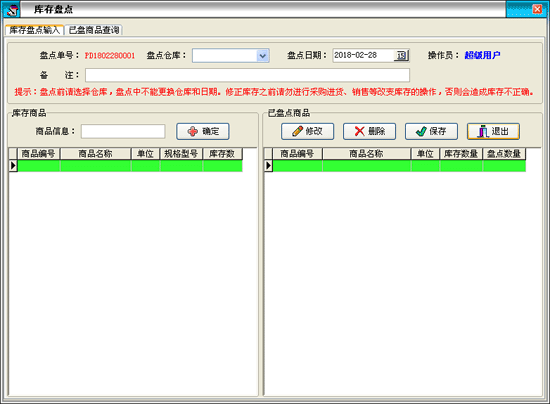Click into the 备注 remarks field
Image resolution: width=550 pixels, height=404 pixels.
tap(247, 75)
